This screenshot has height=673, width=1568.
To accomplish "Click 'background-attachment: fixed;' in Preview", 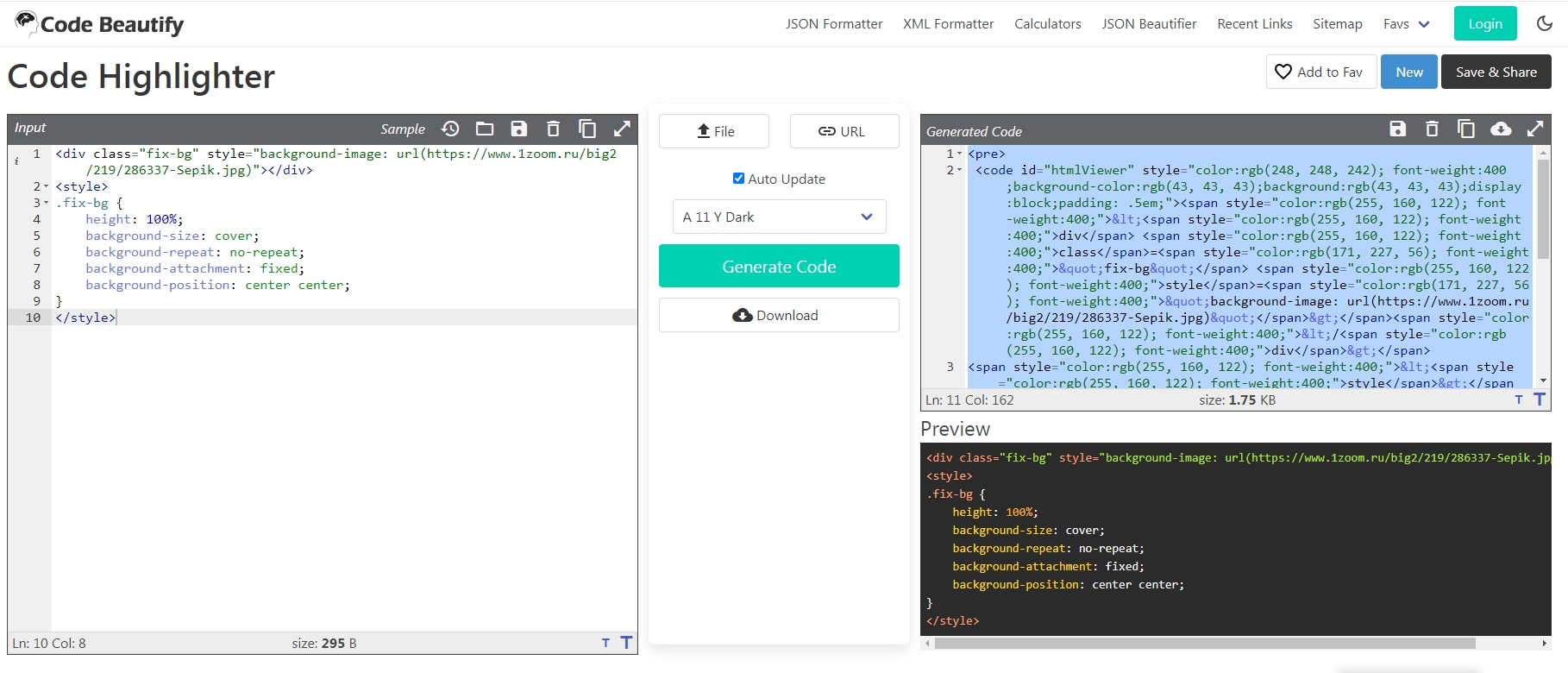I will tap(1048, 566).
